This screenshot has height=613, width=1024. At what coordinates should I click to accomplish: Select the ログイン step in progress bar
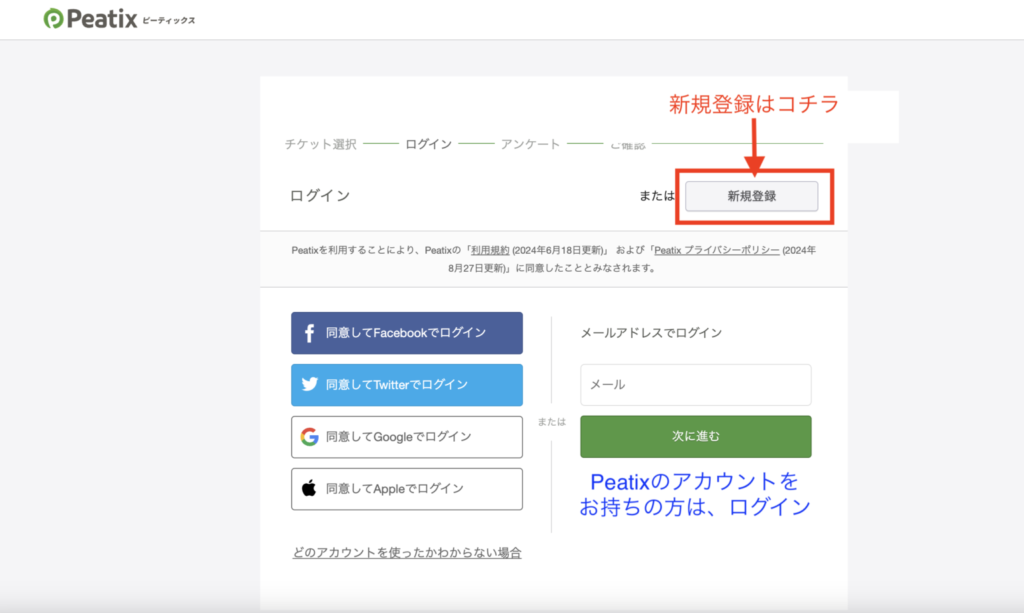coord(428,144)
